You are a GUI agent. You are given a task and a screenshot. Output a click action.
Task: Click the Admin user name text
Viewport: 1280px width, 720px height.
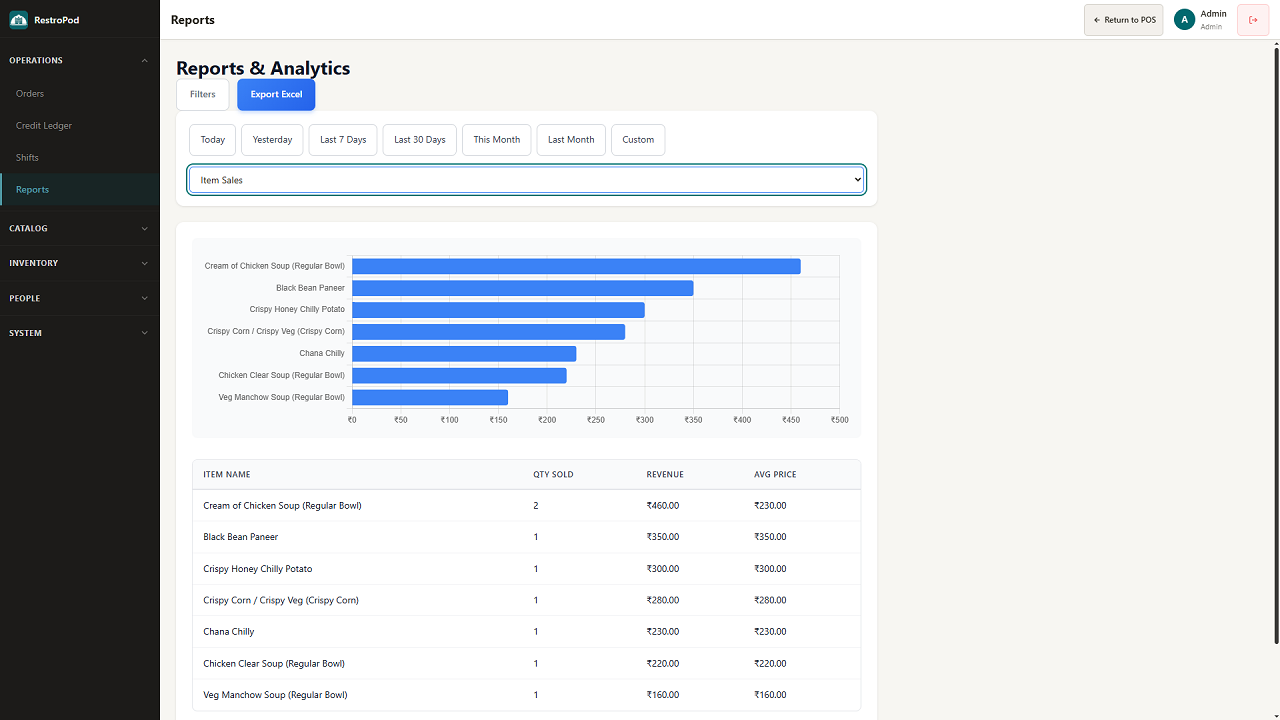point(1213,14)
